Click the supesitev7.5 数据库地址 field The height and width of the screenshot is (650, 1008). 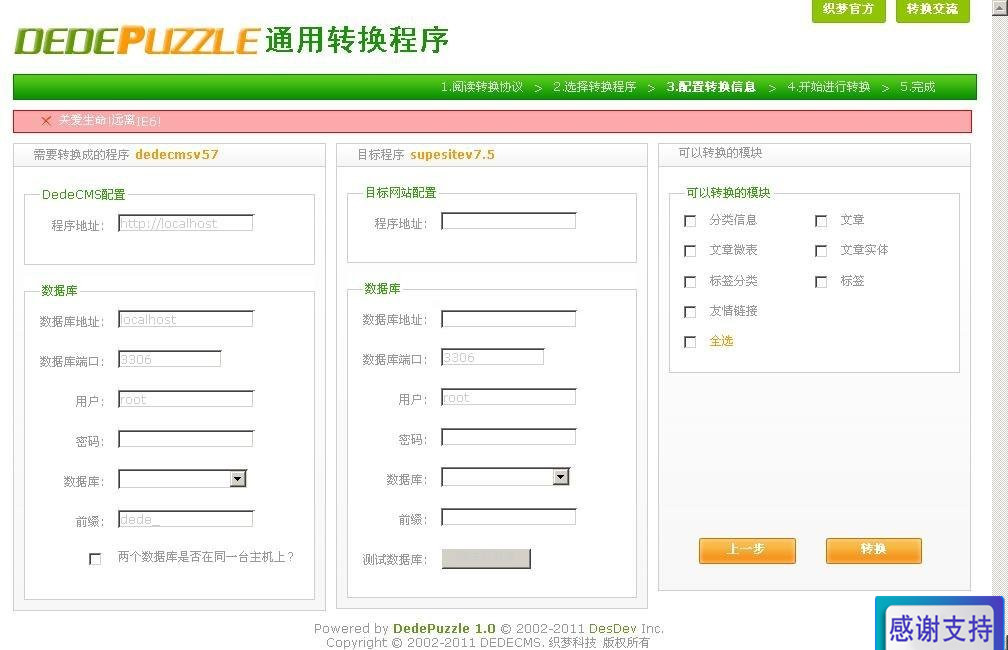click(x=508, y=318)
